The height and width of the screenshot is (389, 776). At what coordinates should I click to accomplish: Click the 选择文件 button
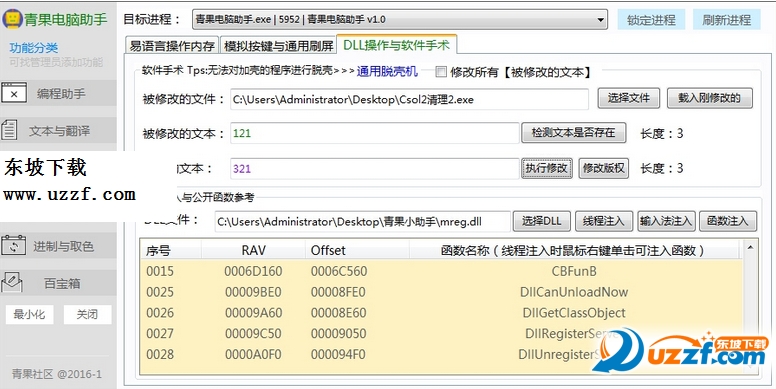point(629,98)
